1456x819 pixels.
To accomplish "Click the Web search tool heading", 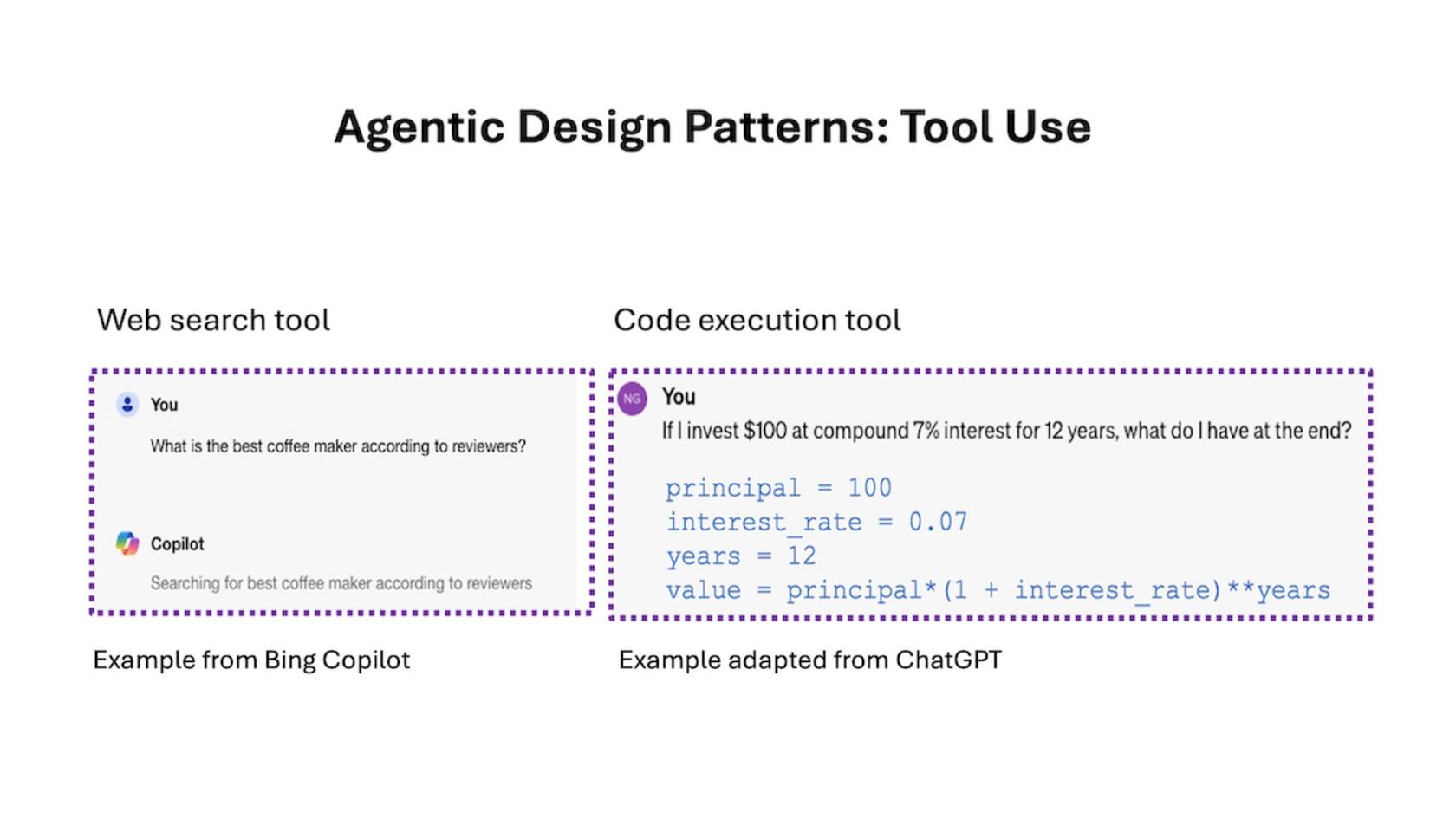I will [x=213, y=320].
